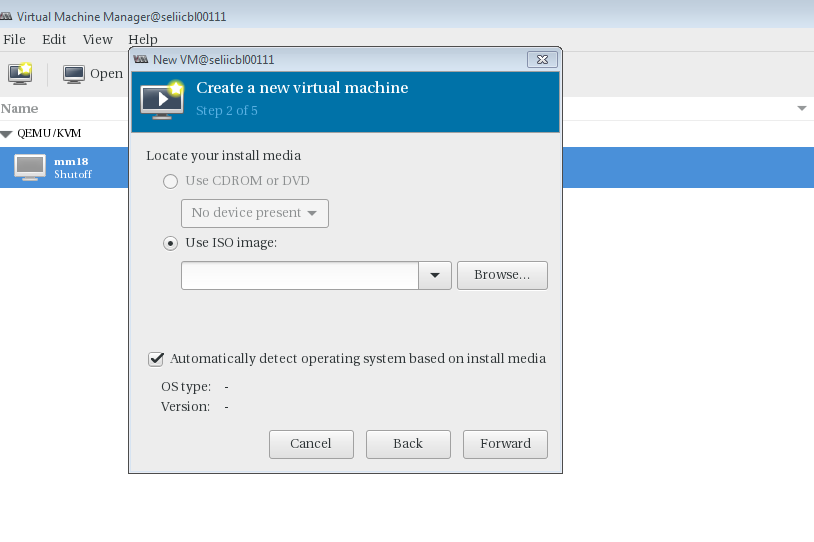Click the Name column header
814x542 pixels.
tap(20, 109)
